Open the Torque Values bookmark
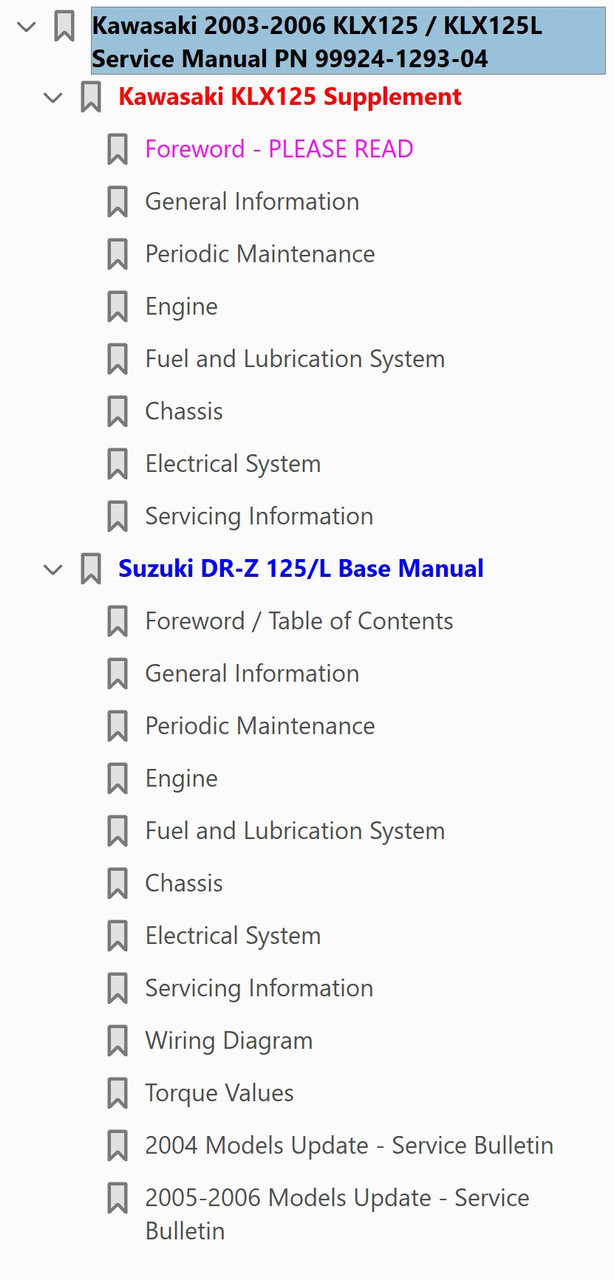This screenshot has width=614, height=1280. (x=219, y=1093)
